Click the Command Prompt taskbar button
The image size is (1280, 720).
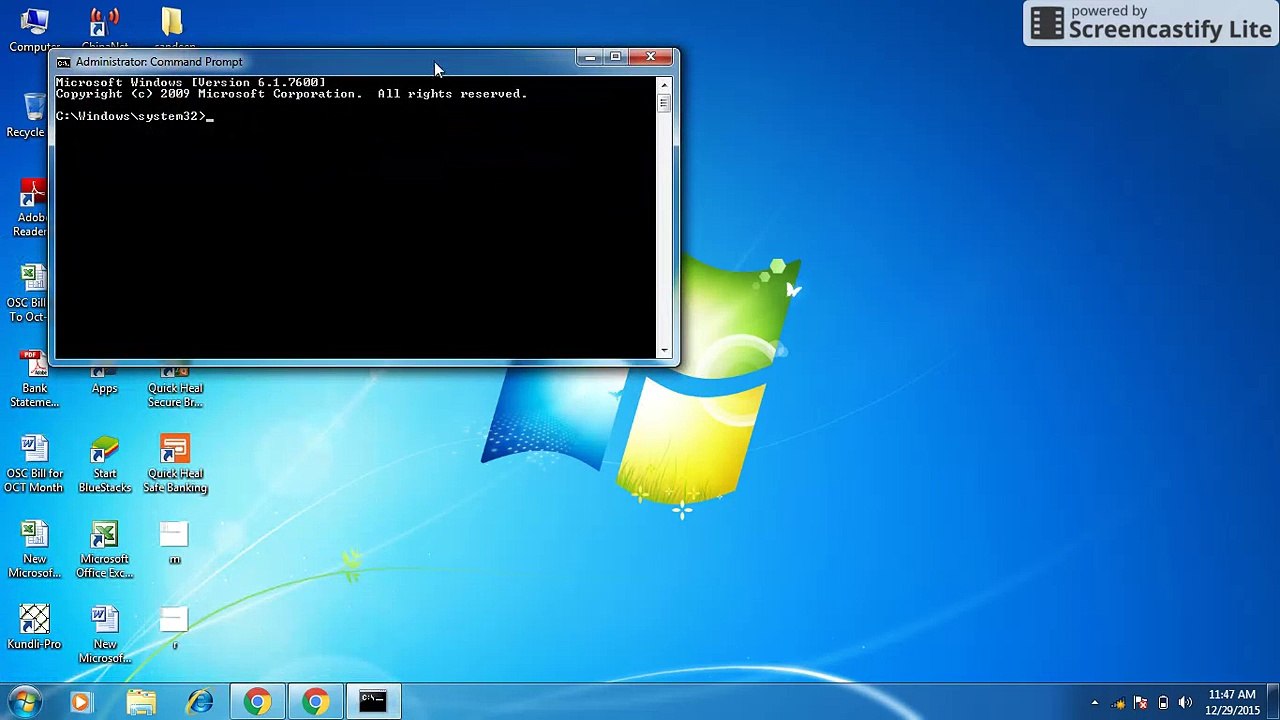pyautogui.click(x=374, y=702)
